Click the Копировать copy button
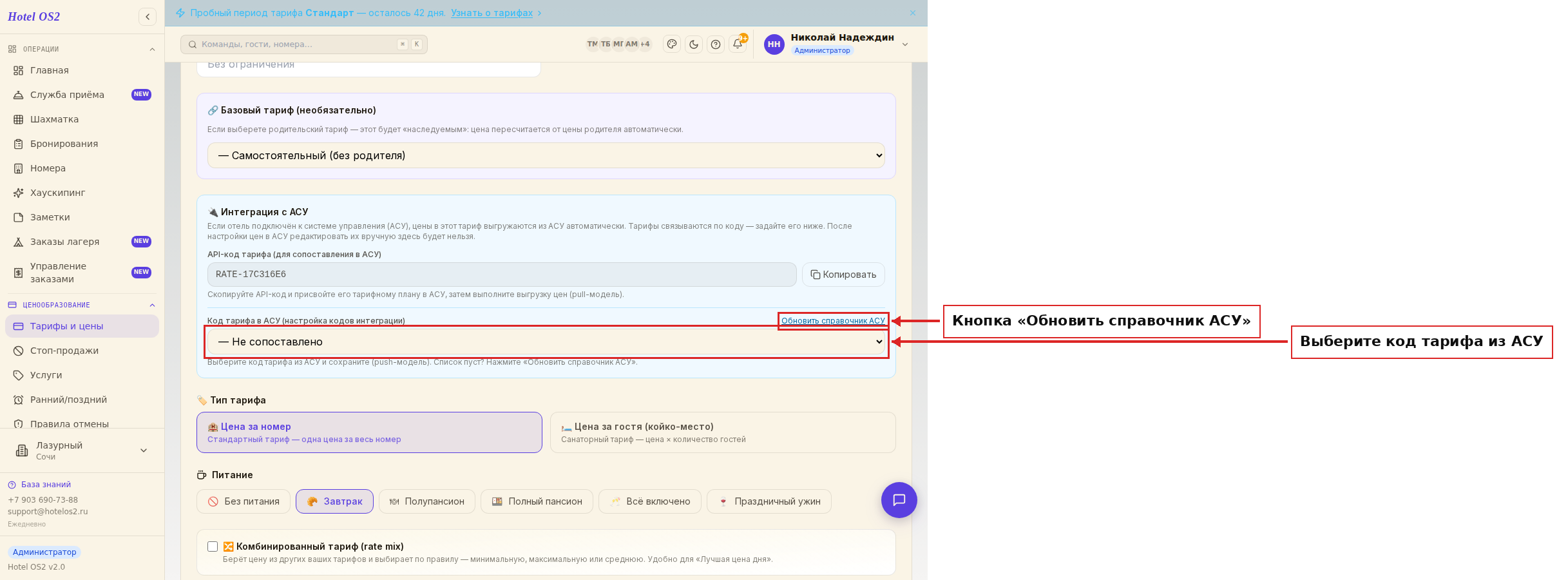Image resolution: width=1568 pixels, height=580 pixels. click(843, 275)
